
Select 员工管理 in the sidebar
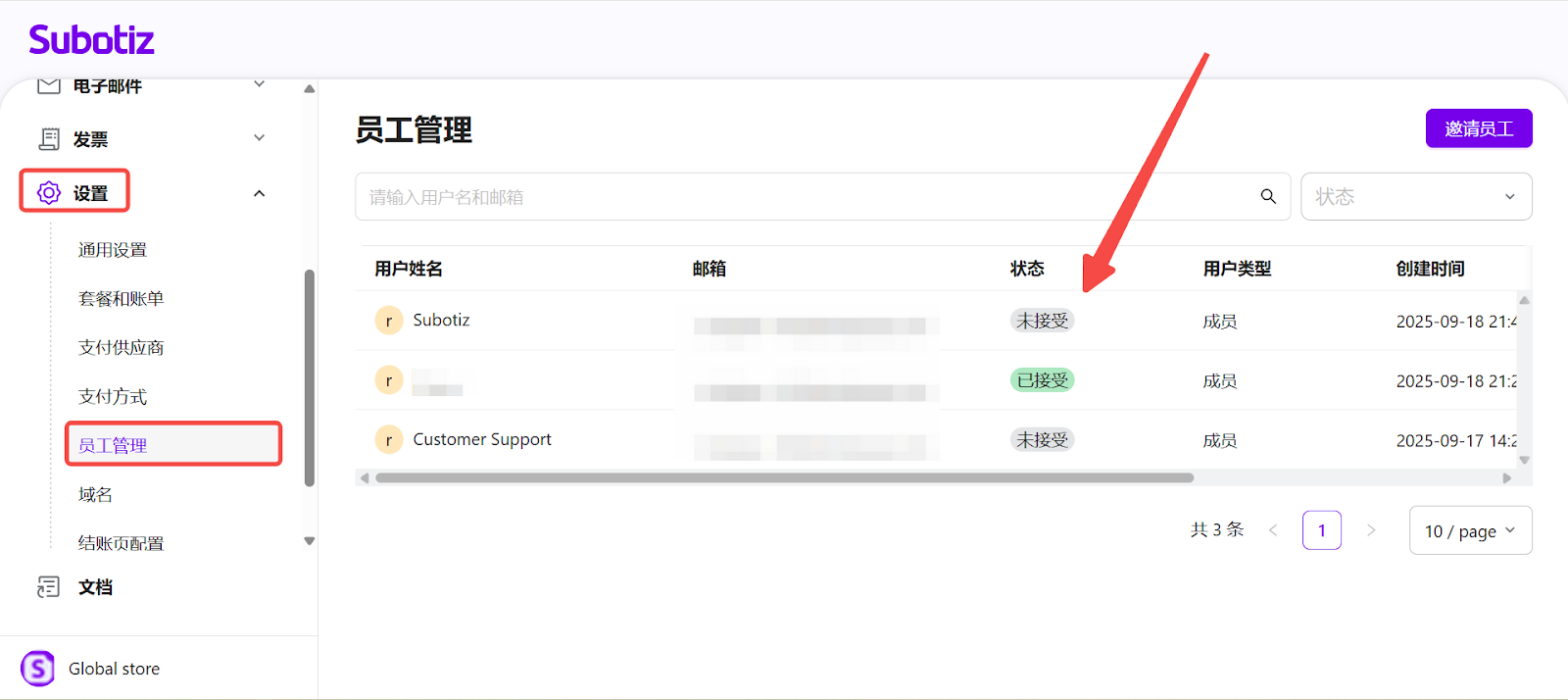(113, 445)
